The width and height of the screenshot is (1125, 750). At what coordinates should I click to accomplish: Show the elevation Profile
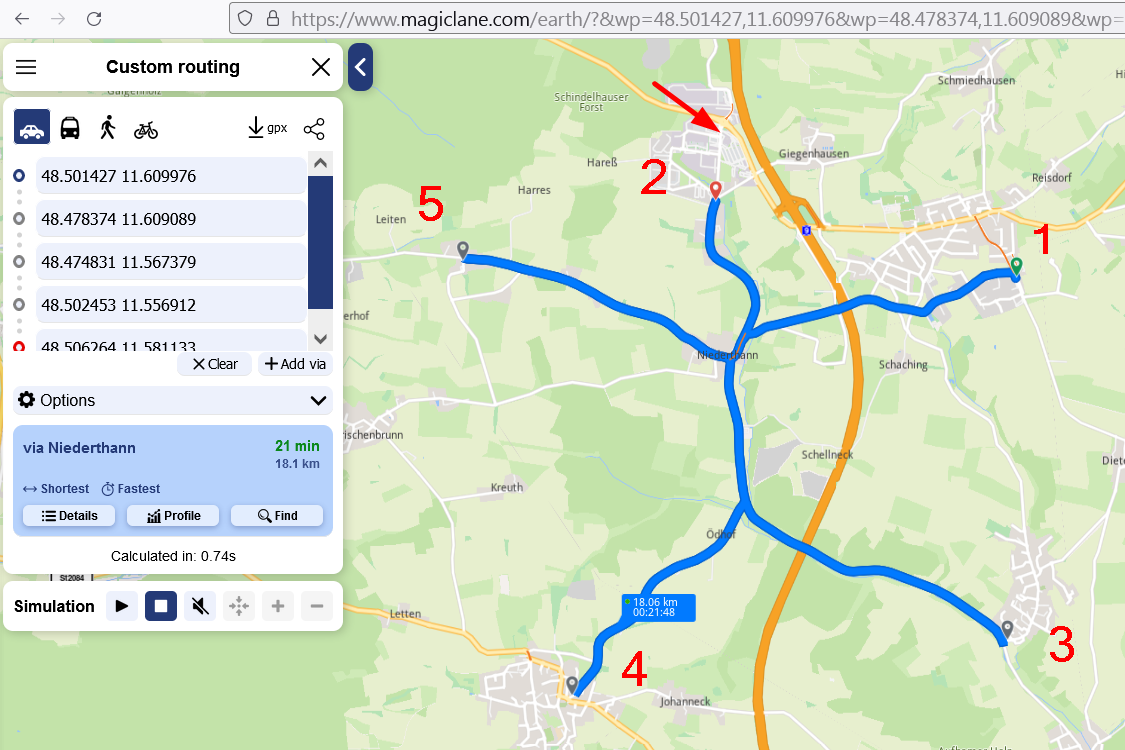point(173,515)
